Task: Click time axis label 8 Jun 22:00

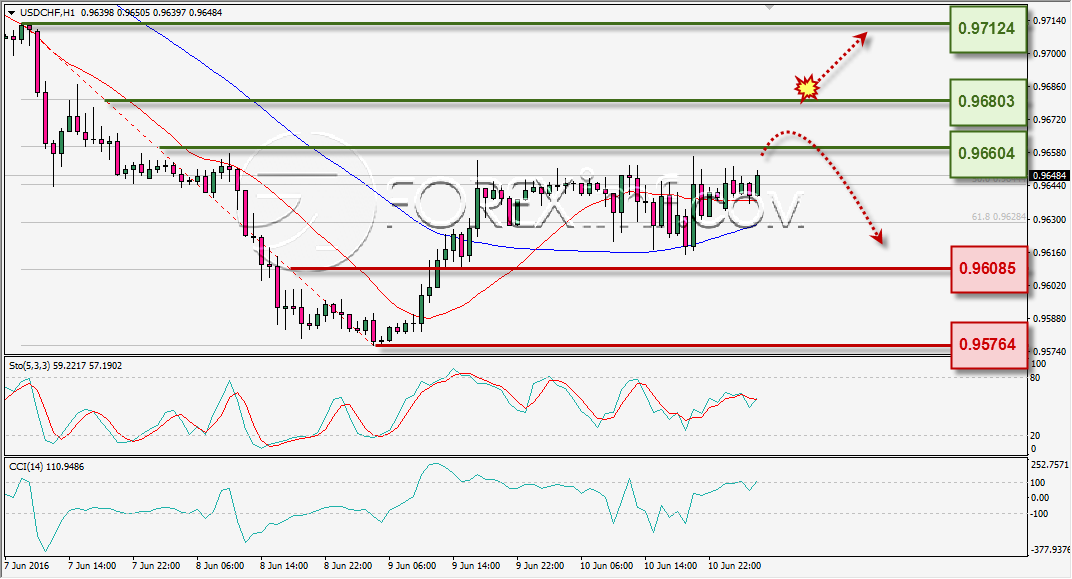Action: click(348, 566)
